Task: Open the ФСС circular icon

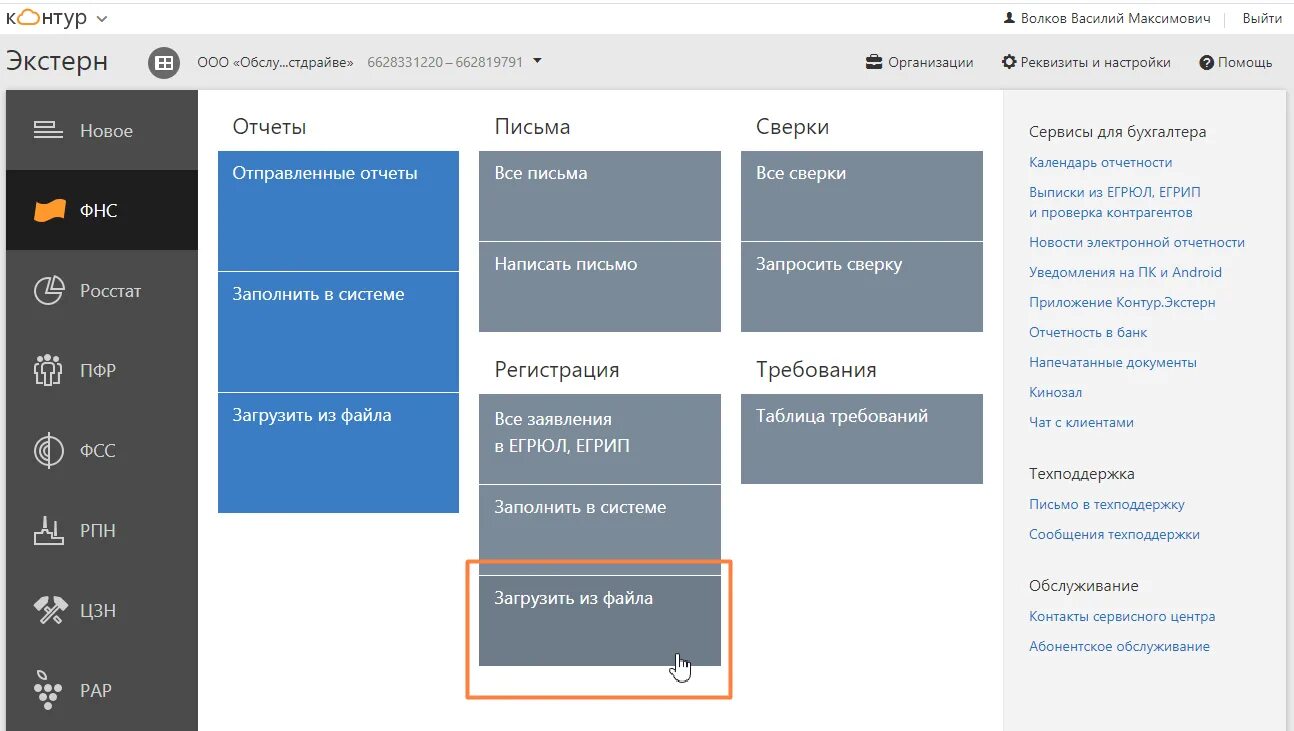Action: [49, 451]
